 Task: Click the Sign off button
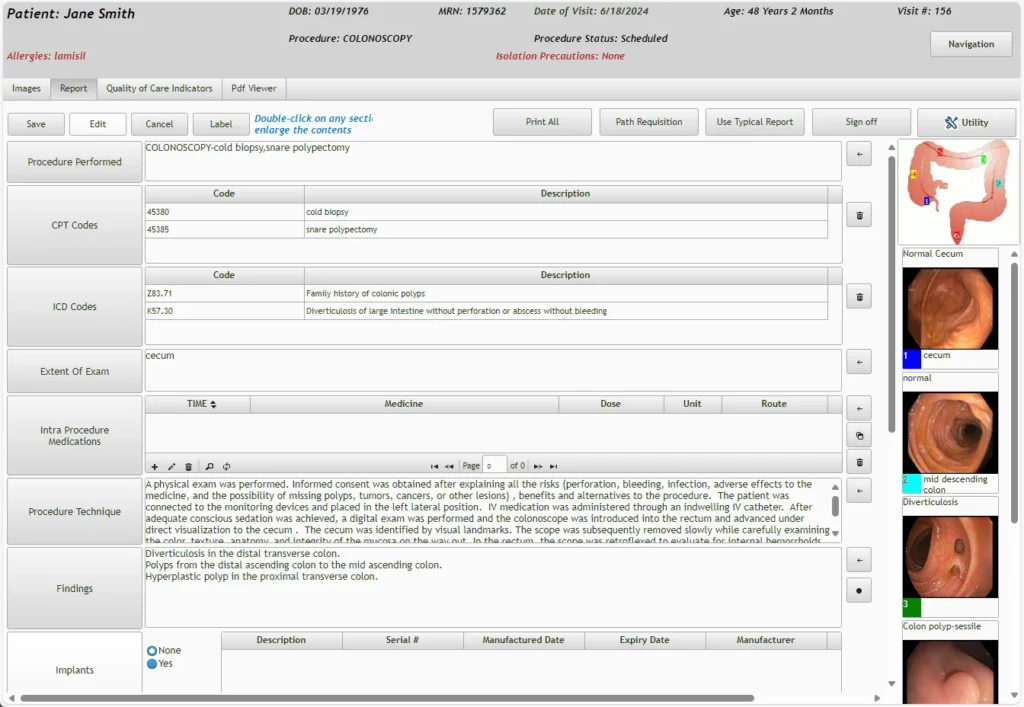[x=861, y=121]
